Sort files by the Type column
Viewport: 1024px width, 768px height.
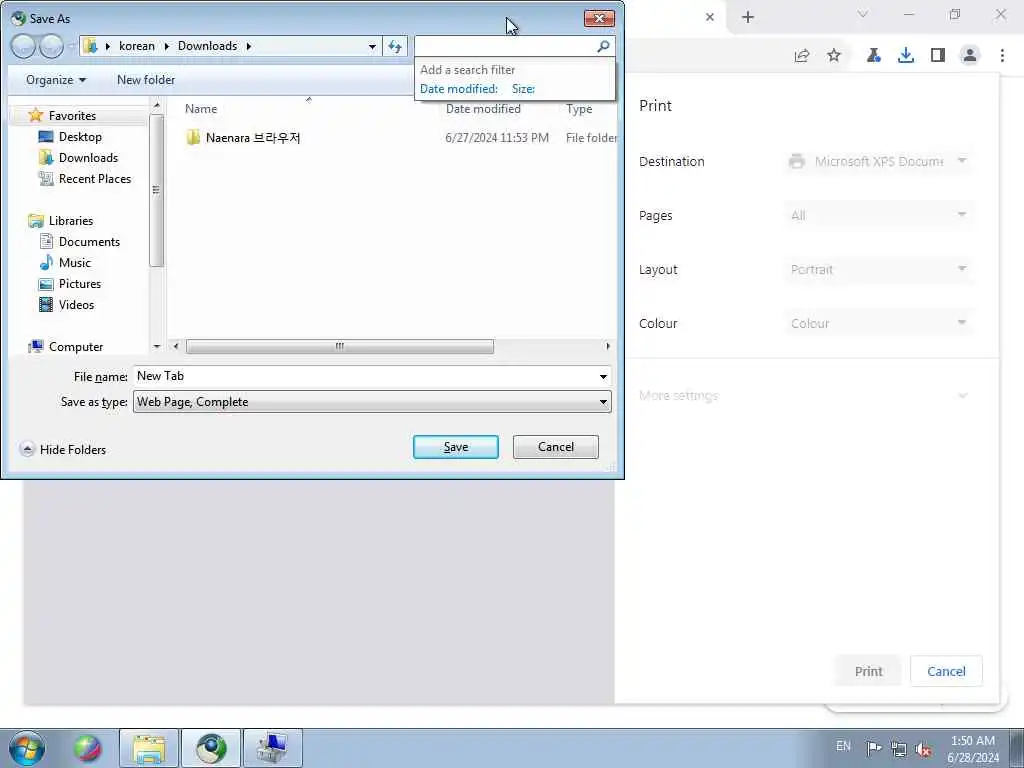point(579,109)
